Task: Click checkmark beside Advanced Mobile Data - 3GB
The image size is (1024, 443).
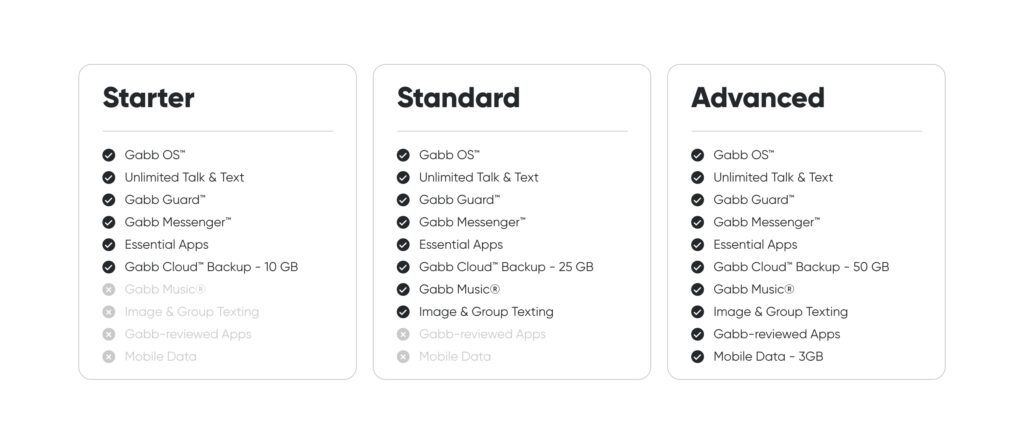Action: pyautogui.click(x=697, y=356)
